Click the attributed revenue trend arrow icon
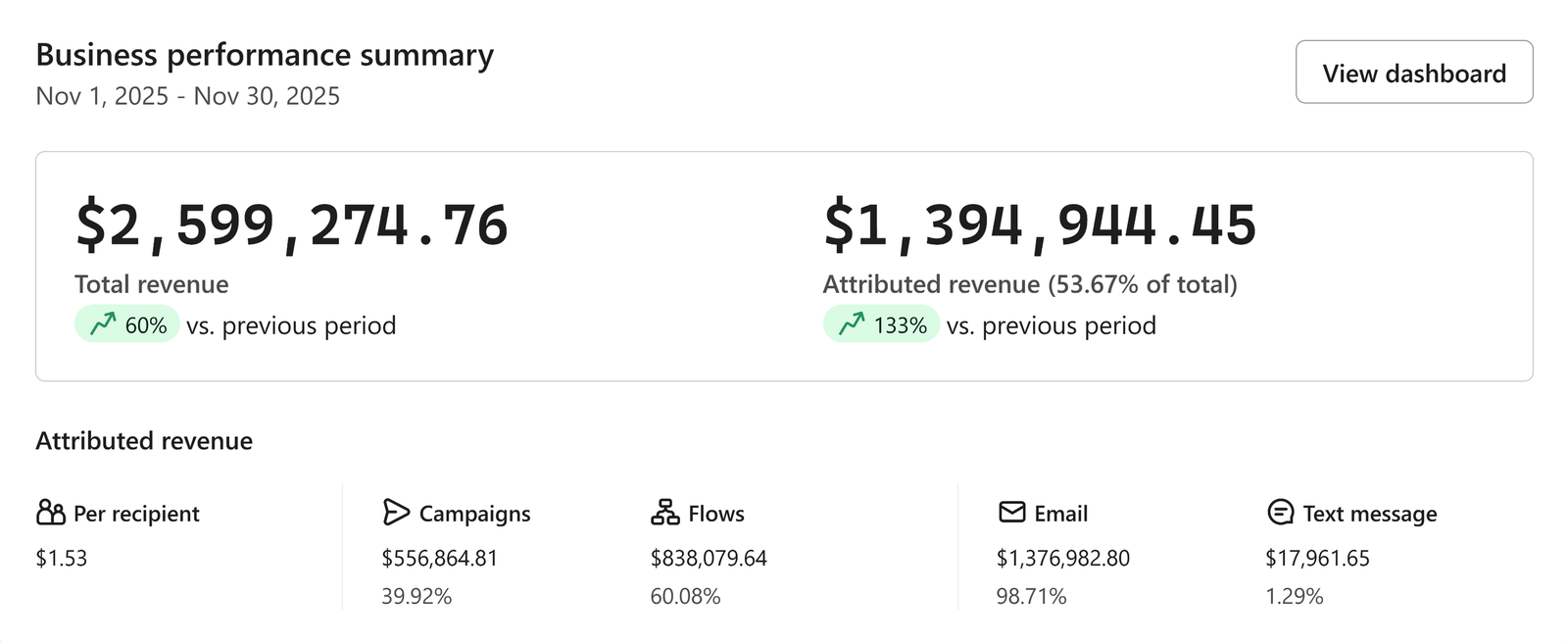1568x643 pixels. pyautogui.click(x=852, y=324)
